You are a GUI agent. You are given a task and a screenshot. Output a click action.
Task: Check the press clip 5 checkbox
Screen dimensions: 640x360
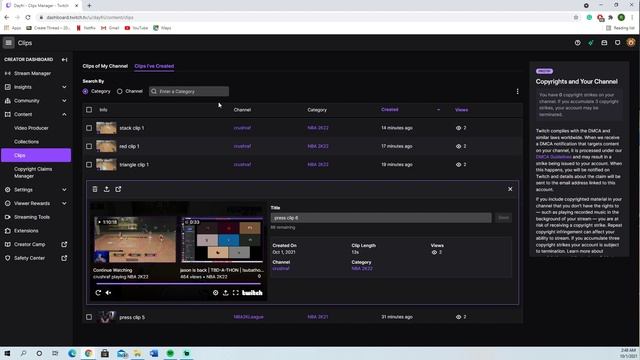point(89,317)
